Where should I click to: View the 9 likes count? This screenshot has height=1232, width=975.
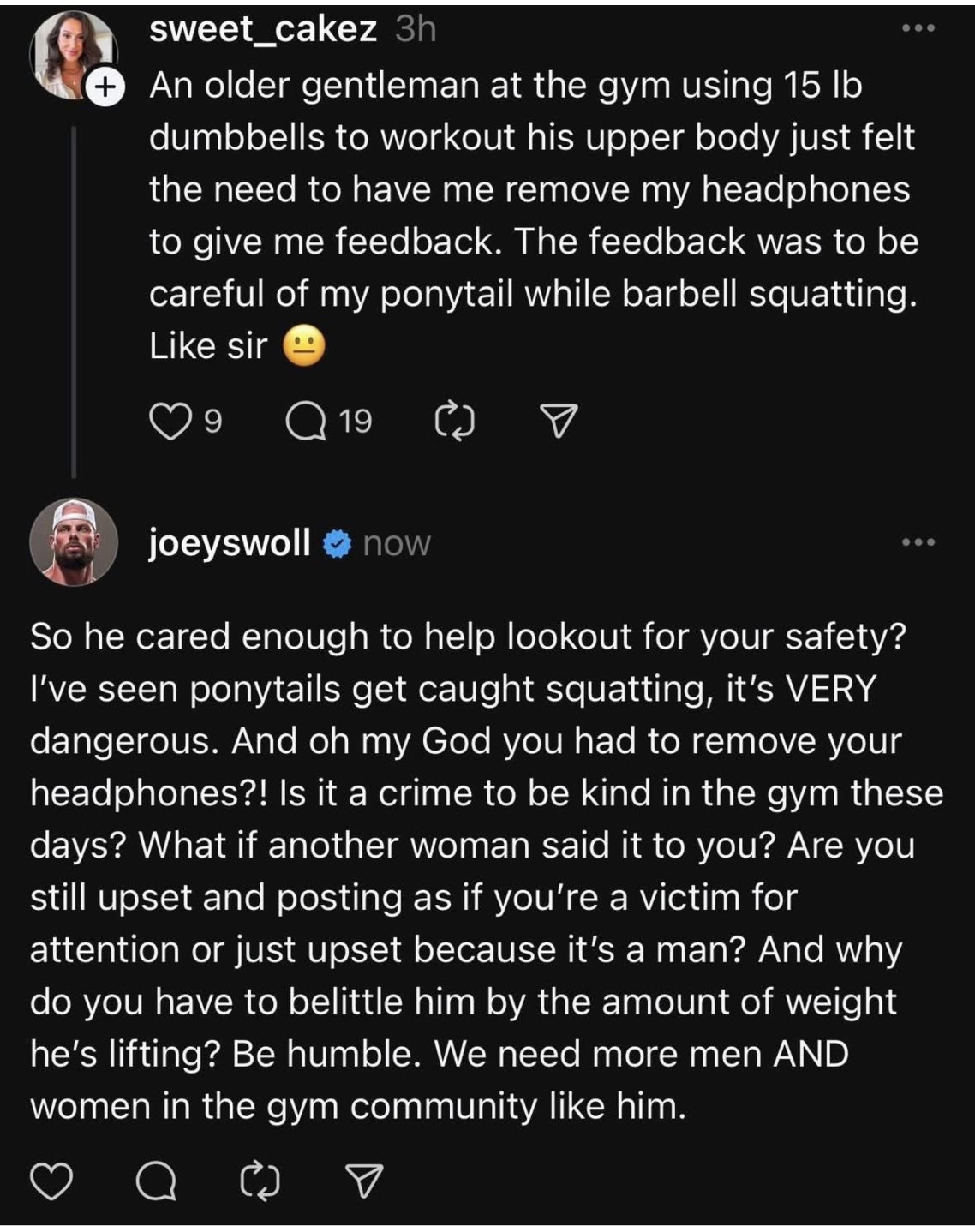(212, 422)
